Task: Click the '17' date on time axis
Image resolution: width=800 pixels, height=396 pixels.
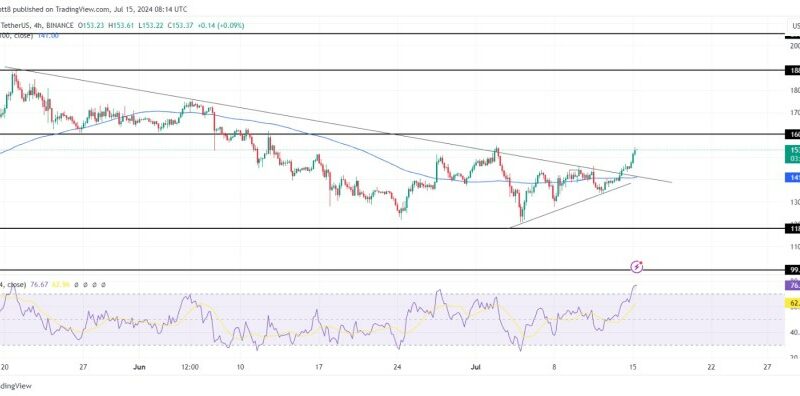Action: click(x=319, y=366)
